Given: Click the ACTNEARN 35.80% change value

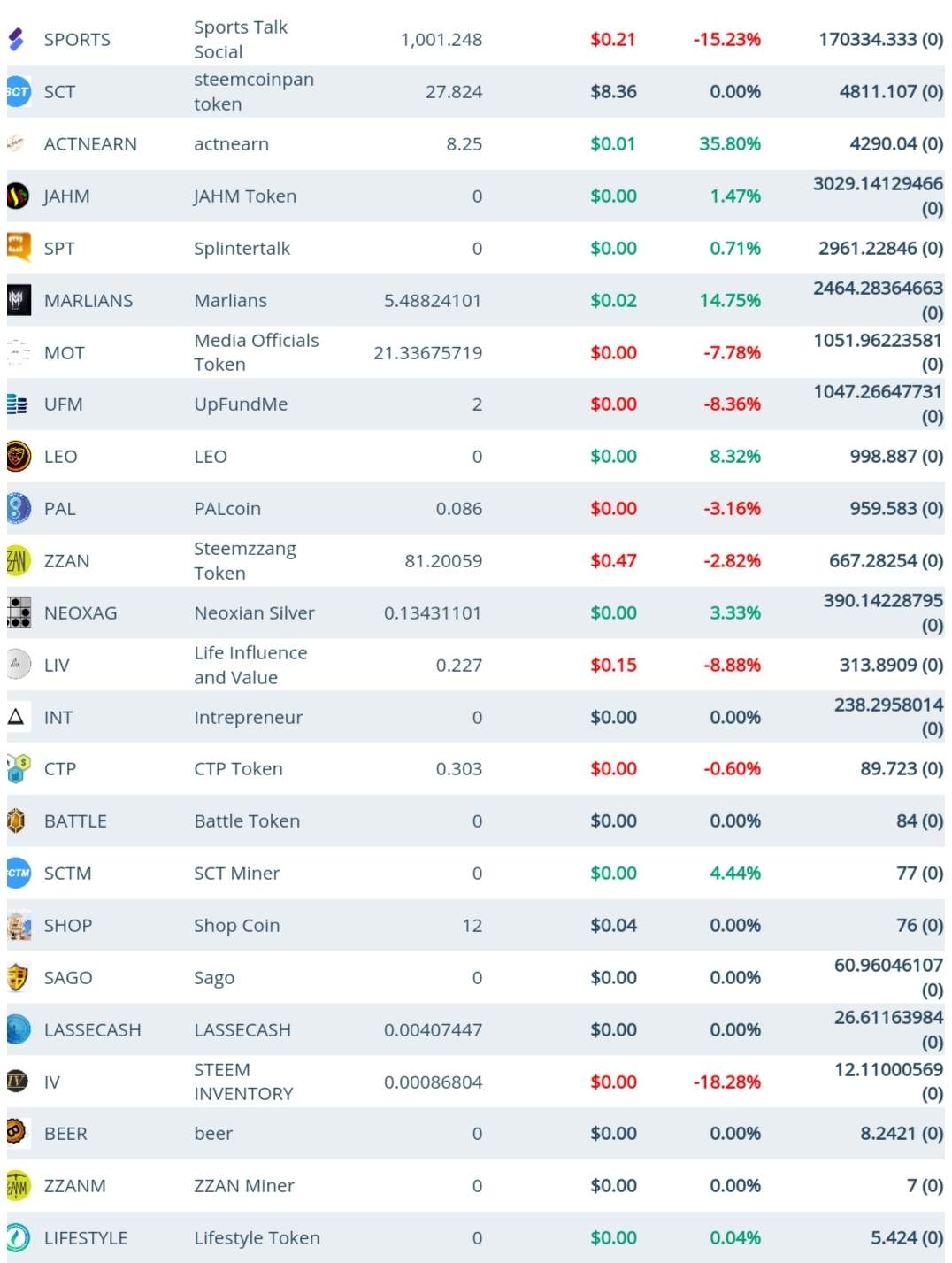Looking at the screenshot, I should [729, 143].
